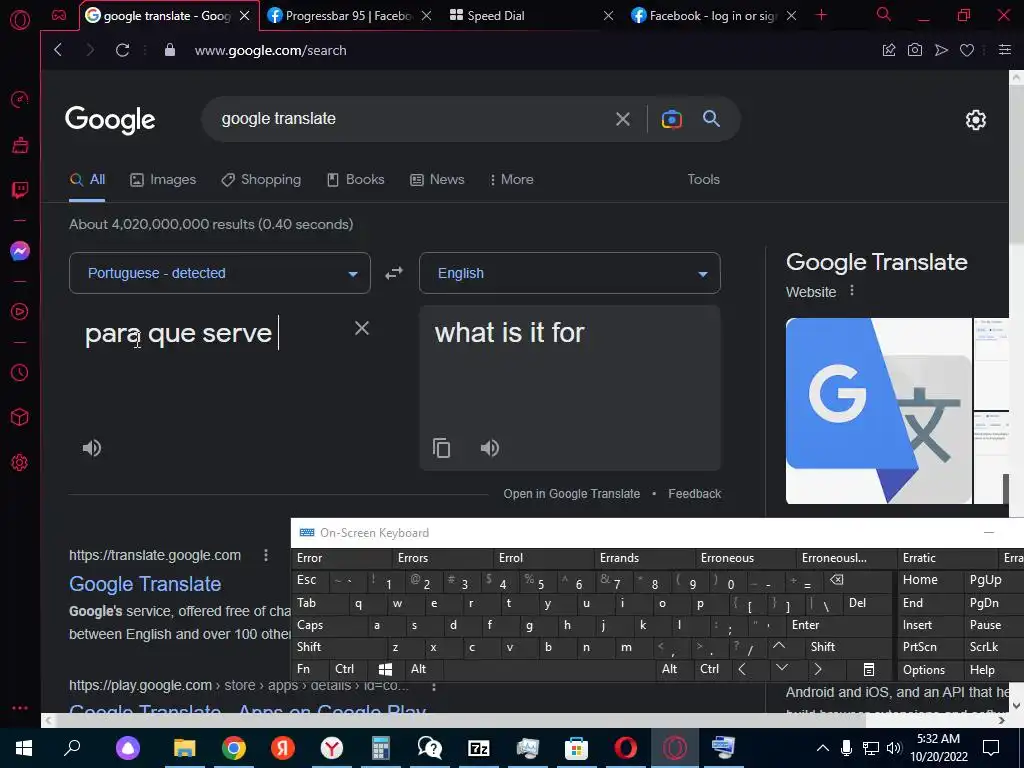This screenshot has height=768, width=1024.
Task: Search tabs magnifier in title bar
Action: pos(884,14)
